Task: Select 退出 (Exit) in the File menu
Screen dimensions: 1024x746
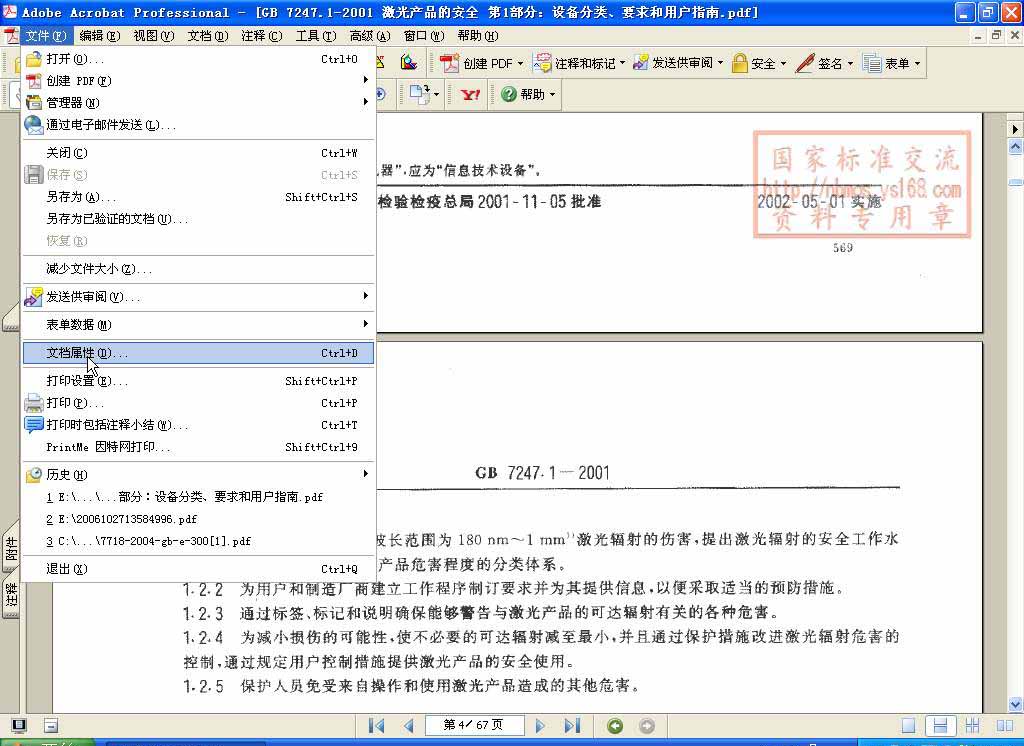Action: (199, 569)
